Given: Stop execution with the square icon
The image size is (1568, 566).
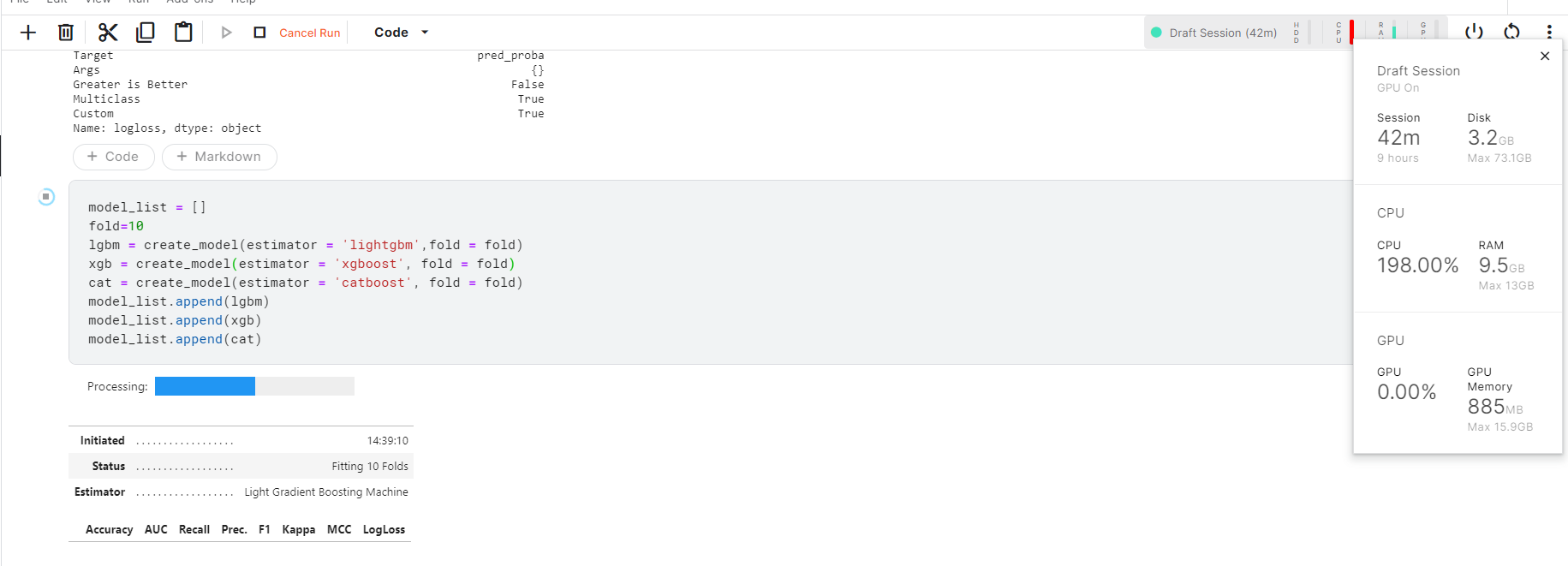Looking at the screenshot, I should tap(259, 32).
